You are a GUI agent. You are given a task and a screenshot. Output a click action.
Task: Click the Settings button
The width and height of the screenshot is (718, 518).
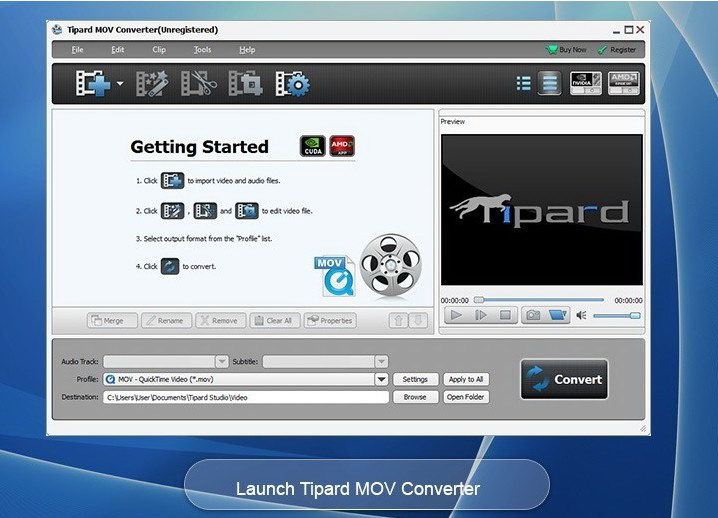tap(415, 379)
